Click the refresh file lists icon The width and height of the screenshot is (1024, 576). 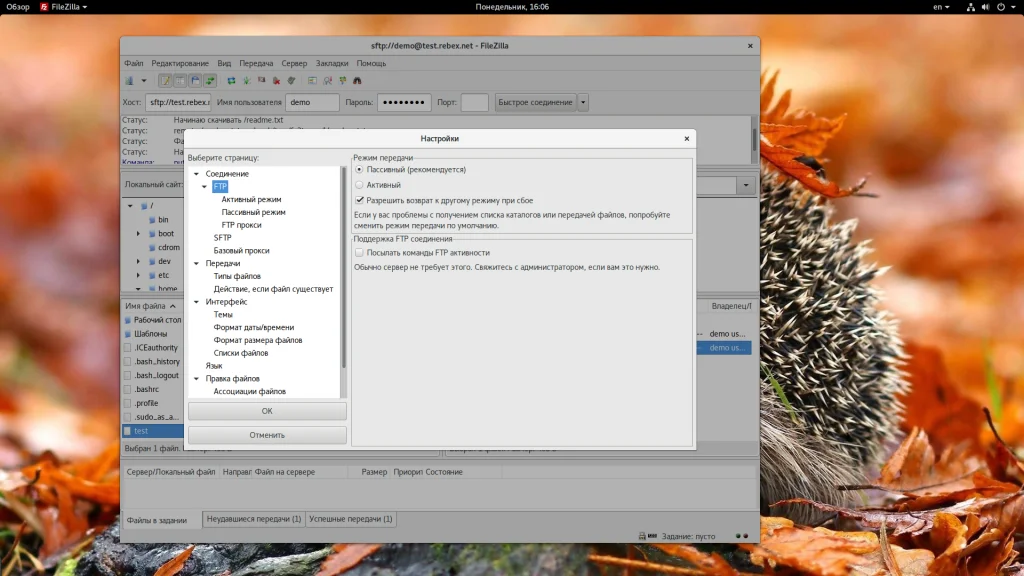pos(232,81)
